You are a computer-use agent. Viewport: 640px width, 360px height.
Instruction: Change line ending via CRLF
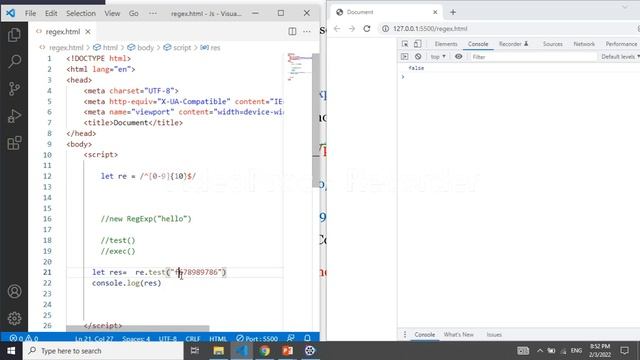tap(193, 339)
